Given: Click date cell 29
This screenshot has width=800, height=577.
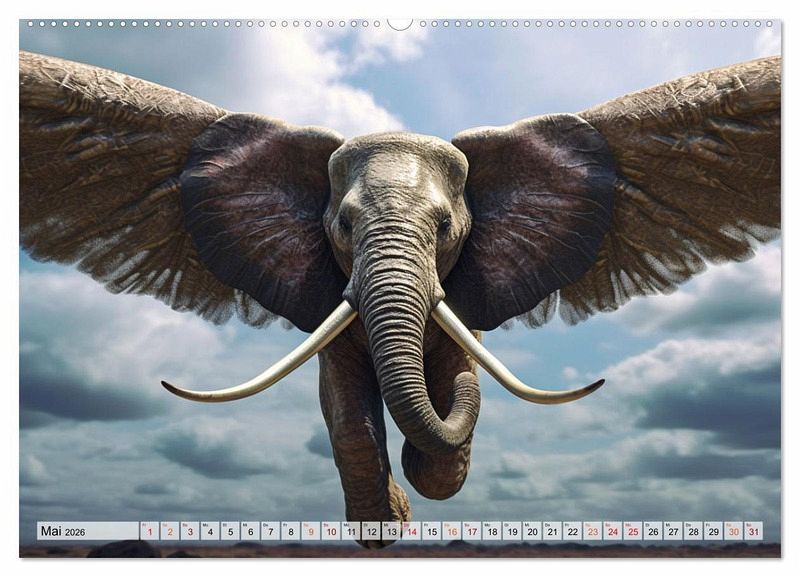Looking at the screenshot, I should pos(713,531).
